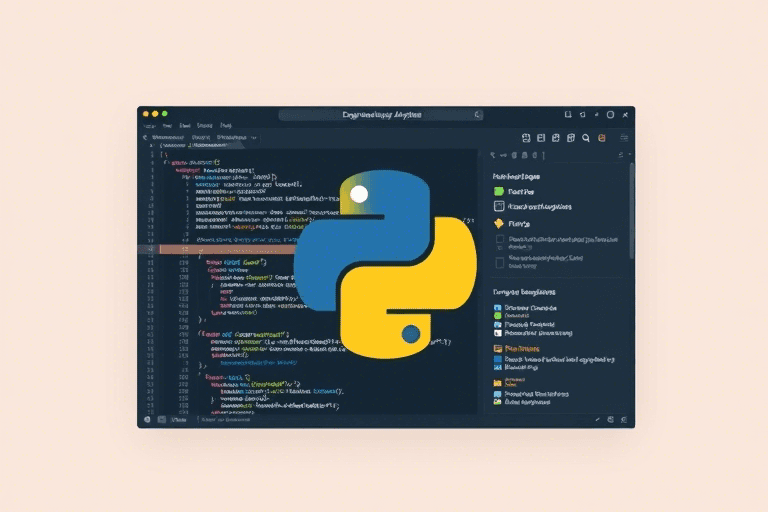Image resolution: width=768 pixels, height=512 pixels.
Task: Click the icon inside the title bar search field
Action: coord(477,115)
